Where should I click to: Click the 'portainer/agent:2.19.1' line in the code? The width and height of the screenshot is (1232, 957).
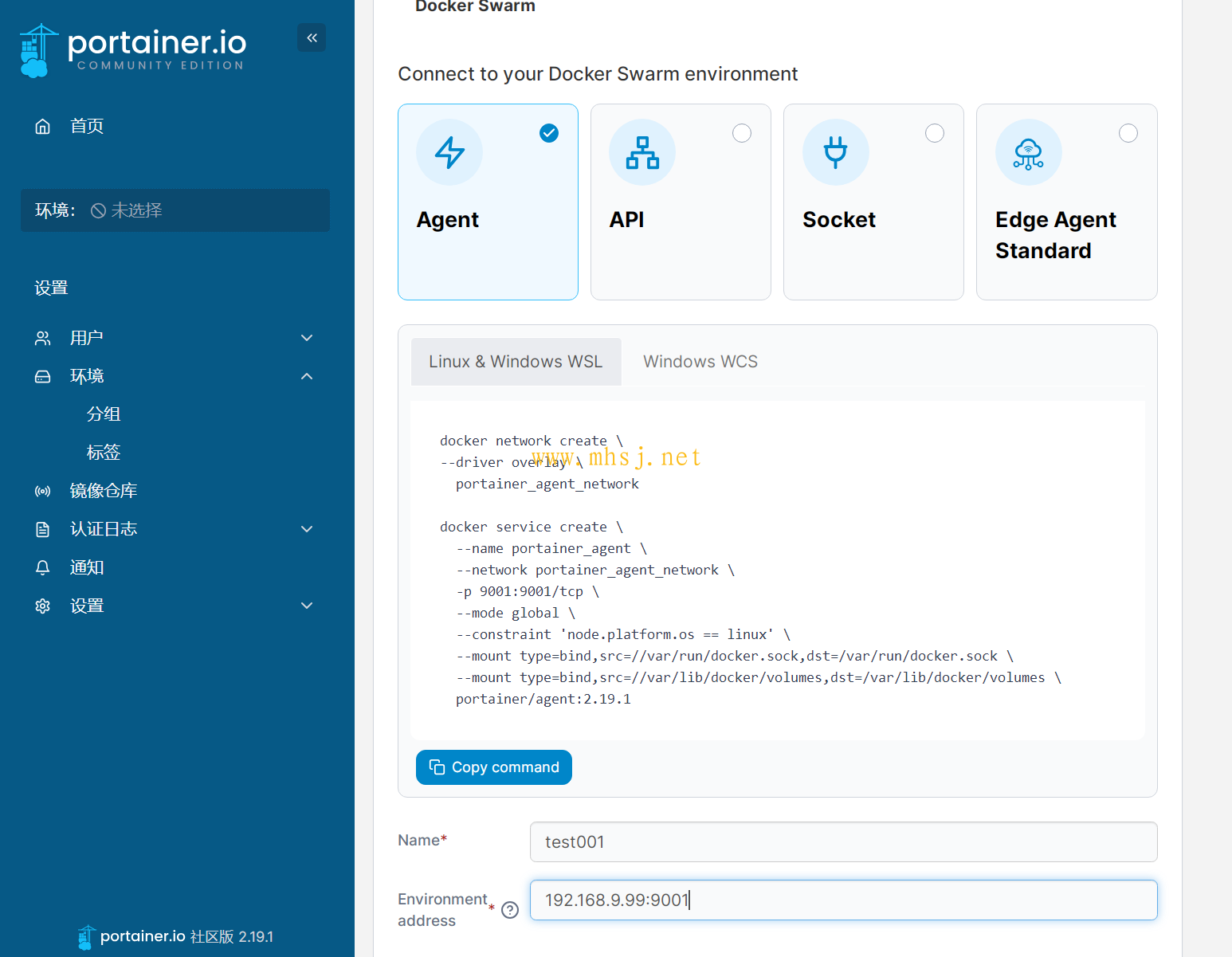[543, 699]
